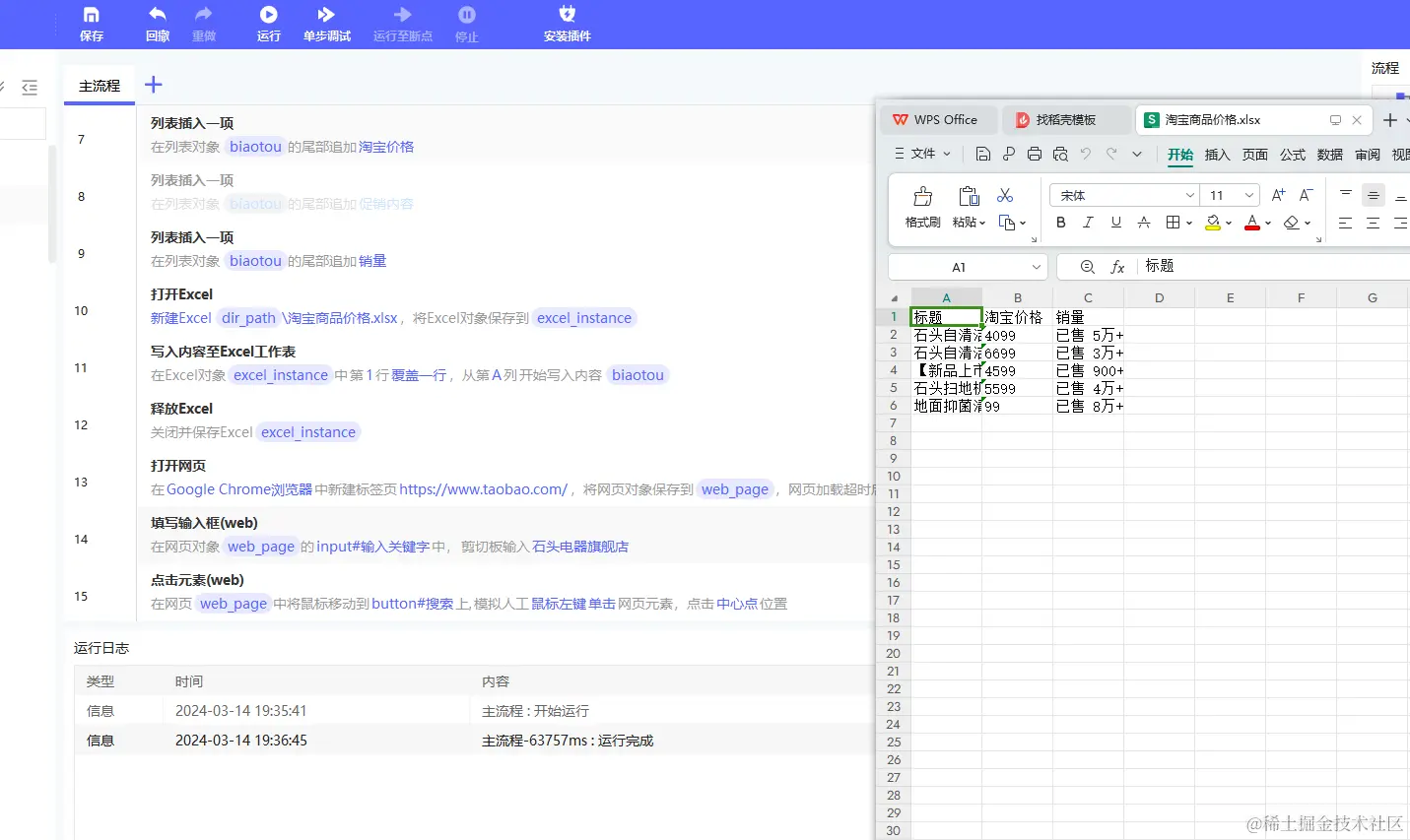Click the 回撤 undo icon
Image resolution: width=1410 pixels, height=840 pixels.
point(158,15)
